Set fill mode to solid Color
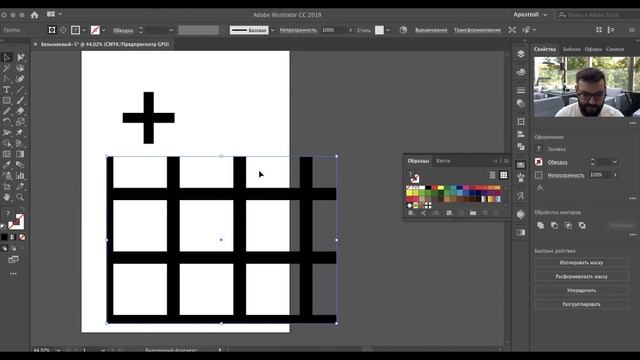The image size is (640, 360). tap(4, 237)
